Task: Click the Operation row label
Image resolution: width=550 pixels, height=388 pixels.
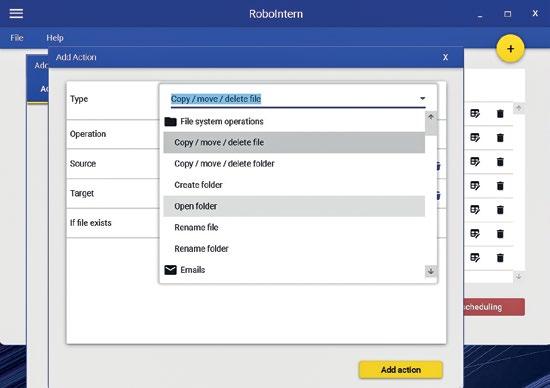Action: (x=88, y=134)
